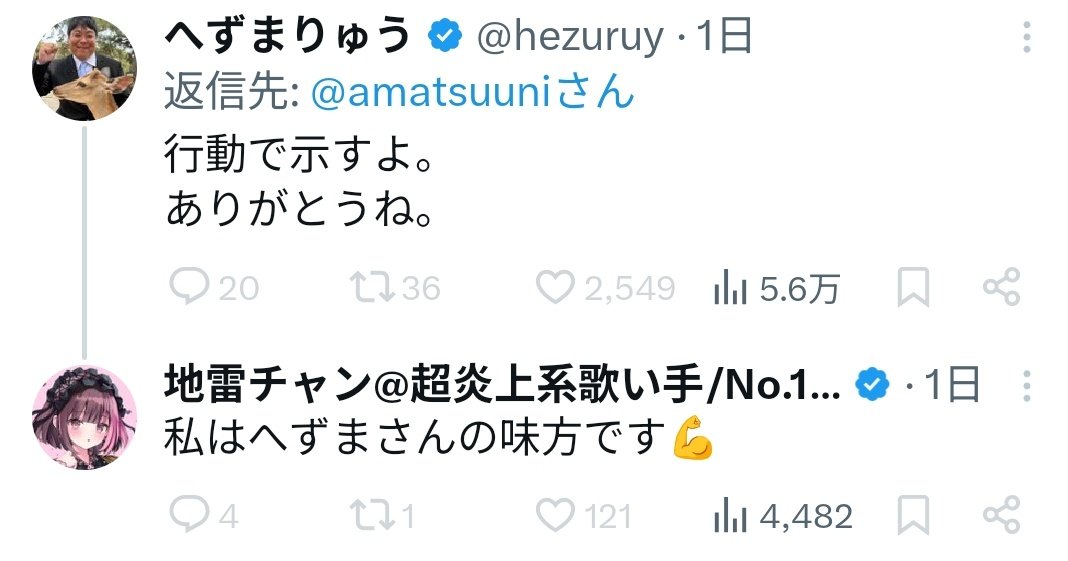The image size is (1068, 561).
Task: Like the tweet with 2,549 likes
Action: 554,288
